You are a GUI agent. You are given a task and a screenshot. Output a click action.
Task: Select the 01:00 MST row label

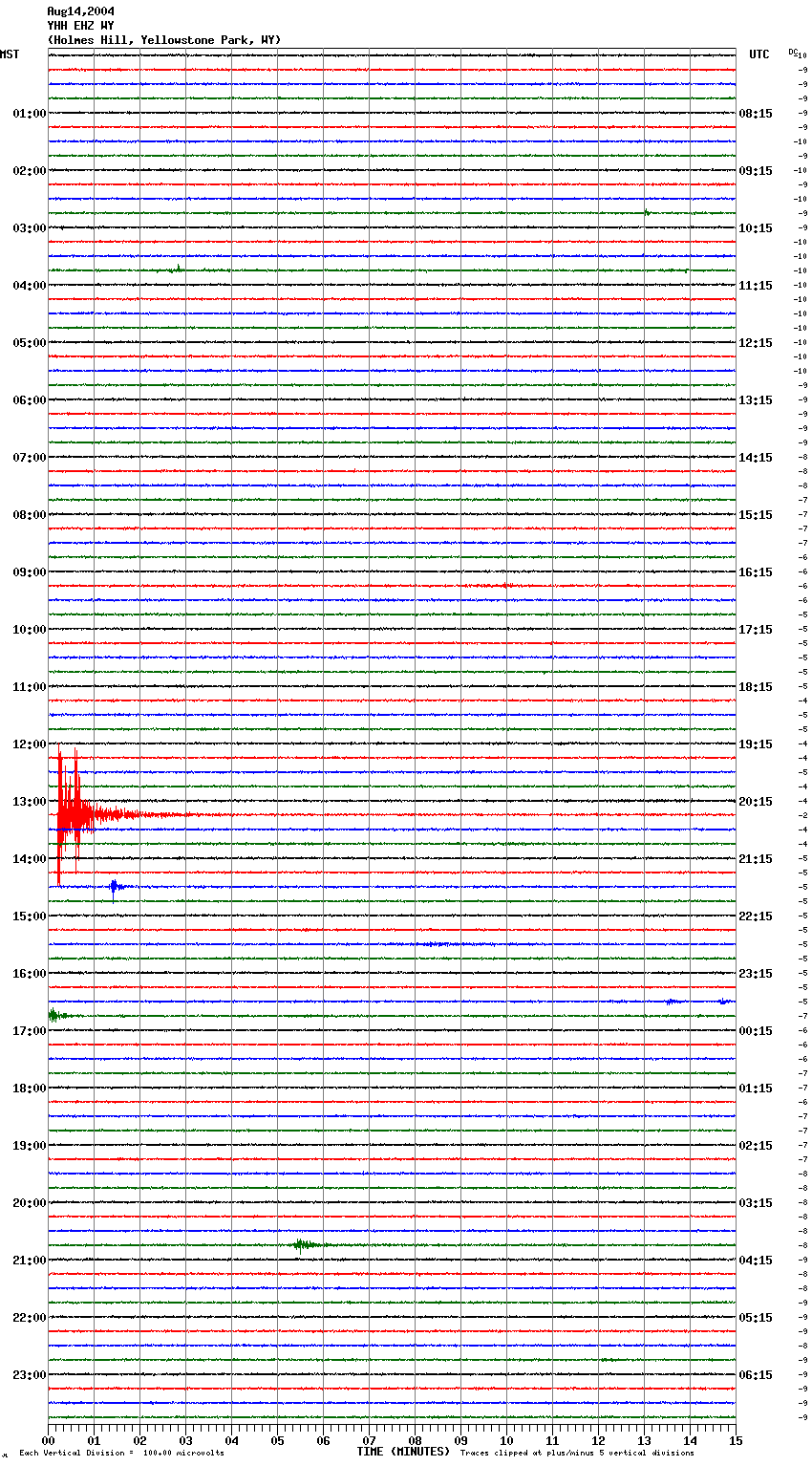[x=29, y=114]
